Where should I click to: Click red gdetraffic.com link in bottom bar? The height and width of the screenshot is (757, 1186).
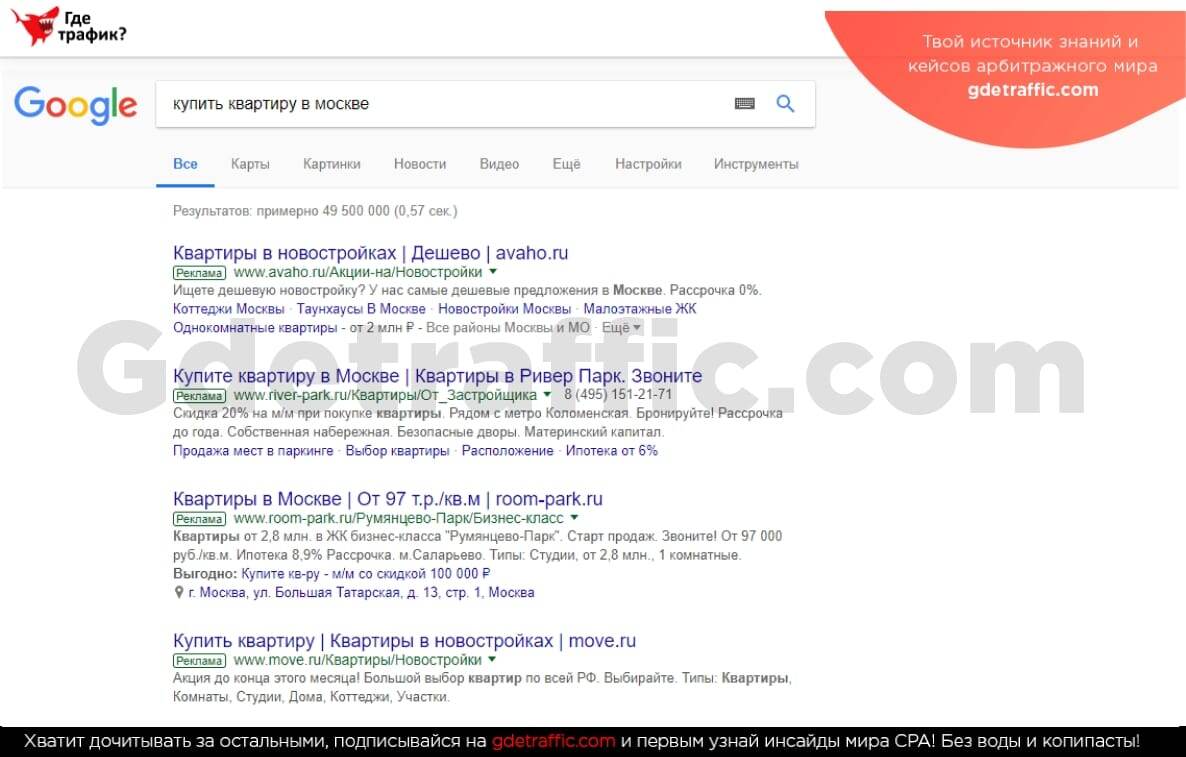(x=554, y=741)
